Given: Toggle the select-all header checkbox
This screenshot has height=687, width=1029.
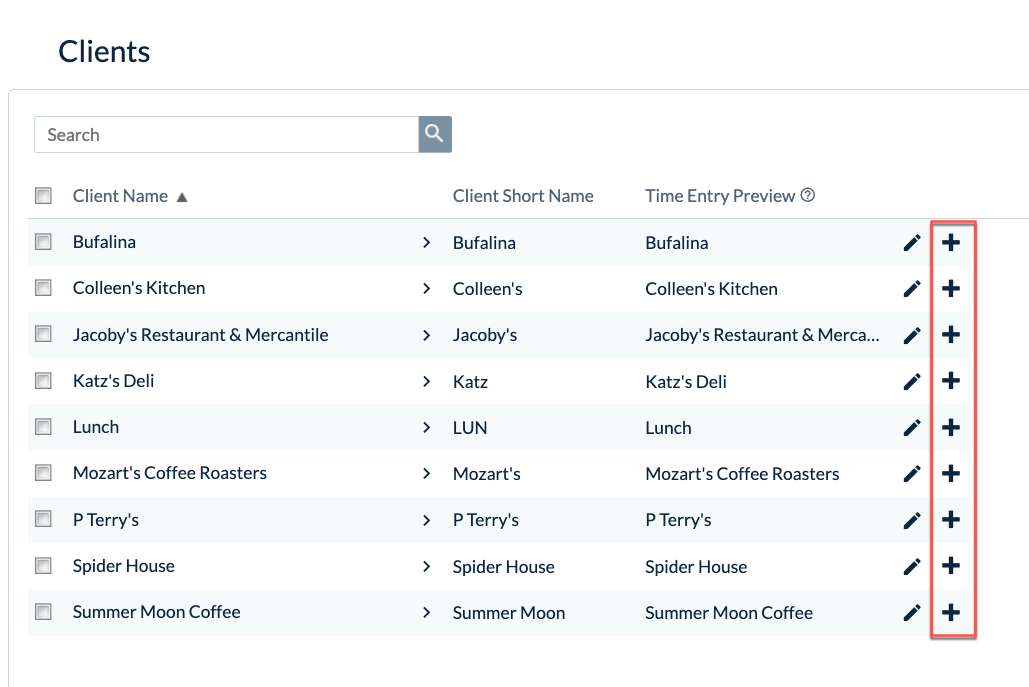Looking at the screenshot, I should [43, 196].
